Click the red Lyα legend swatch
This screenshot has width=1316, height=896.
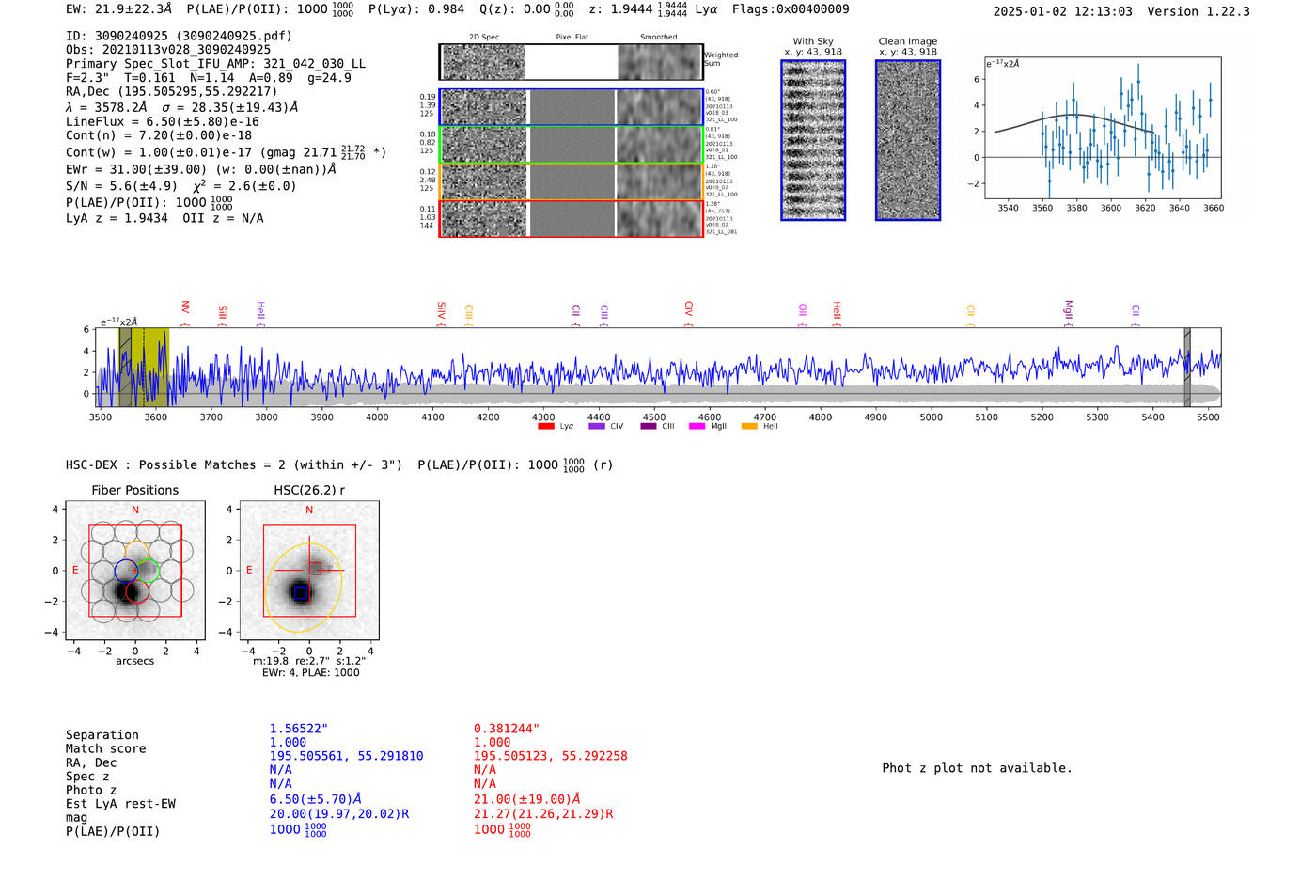point(545,427)
